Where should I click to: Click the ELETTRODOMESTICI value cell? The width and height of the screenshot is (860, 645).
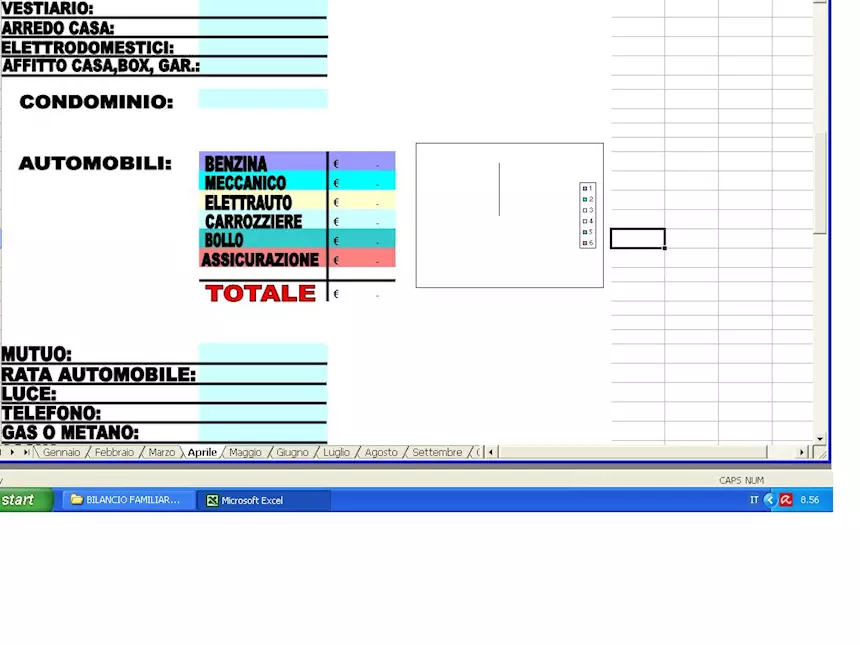click(x=263, y=47)
